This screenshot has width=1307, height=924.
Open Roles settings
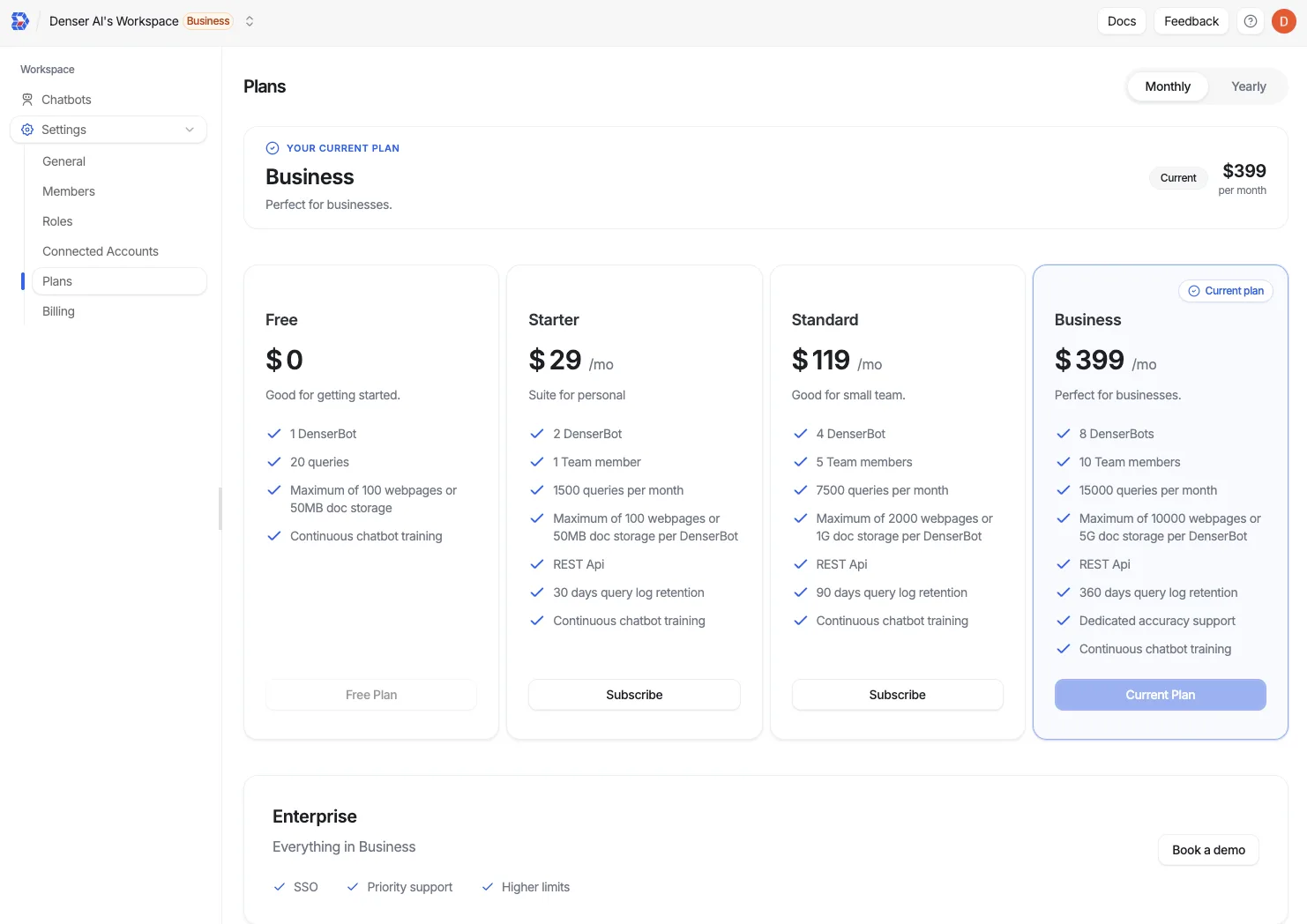(x=57, y=221)
